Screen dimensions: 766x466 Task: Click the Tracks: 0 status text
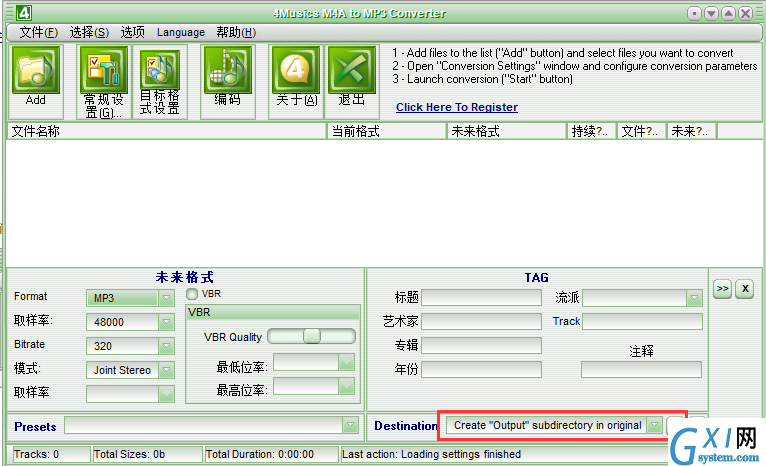pyautogui.click(x=36, y=454)
